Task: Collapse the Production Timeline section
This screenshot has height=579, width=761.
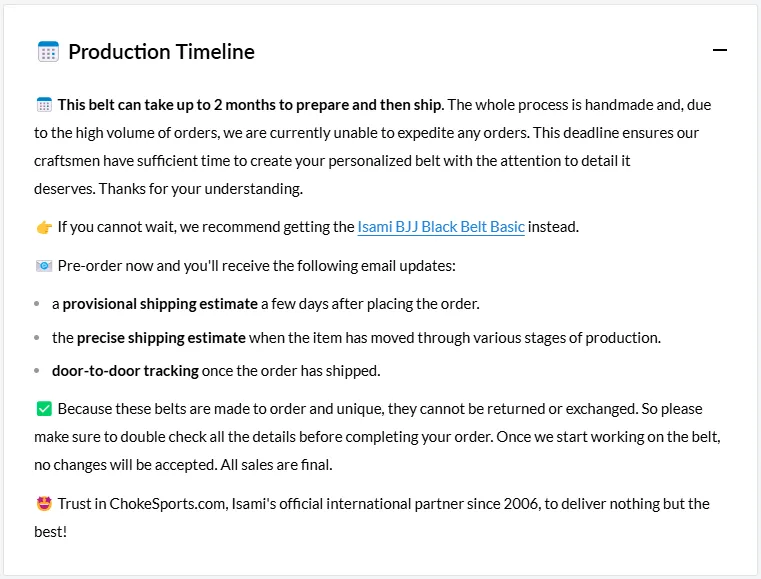Action: point(719,50)
